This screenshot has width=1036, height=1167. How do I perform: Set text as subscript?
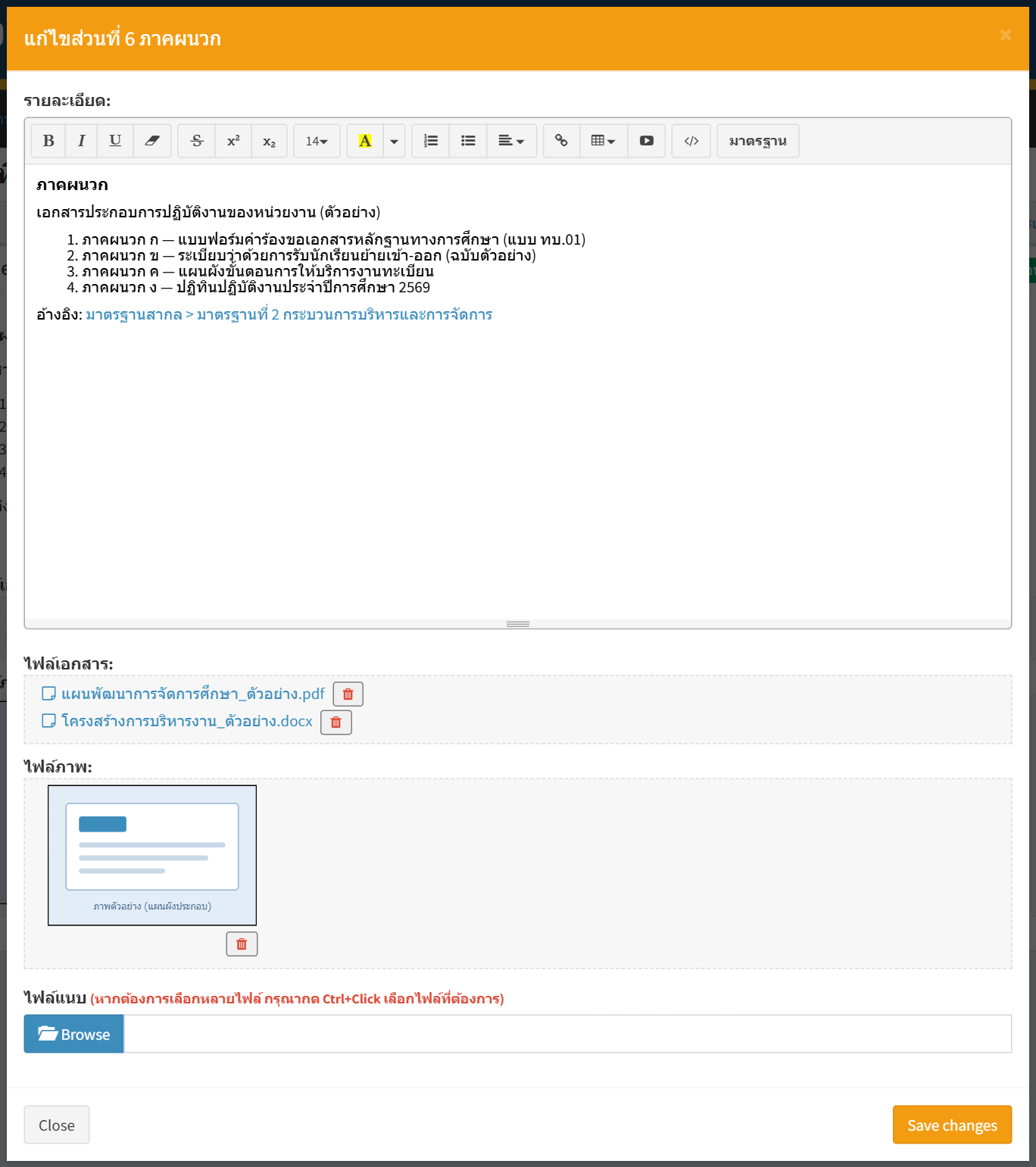pos(269,141)
